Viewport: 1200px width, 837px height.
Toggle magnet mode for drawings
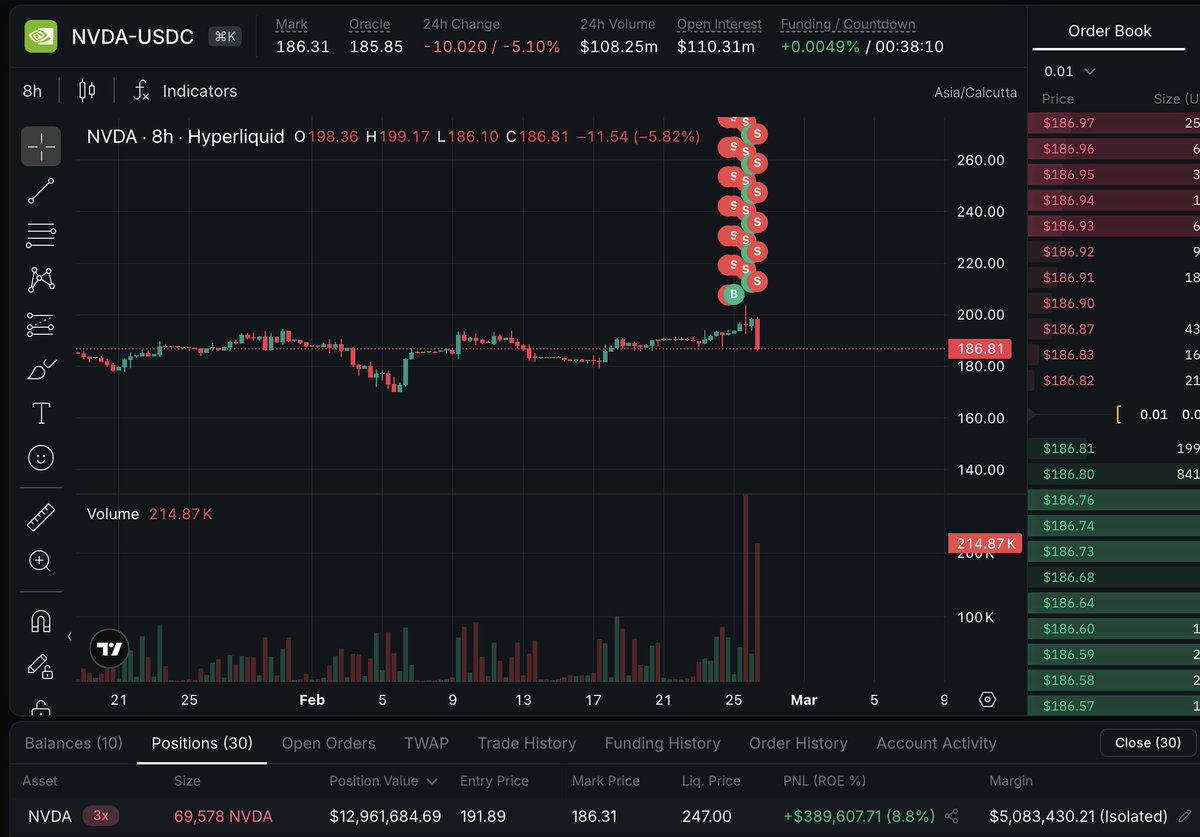(41, 621)
